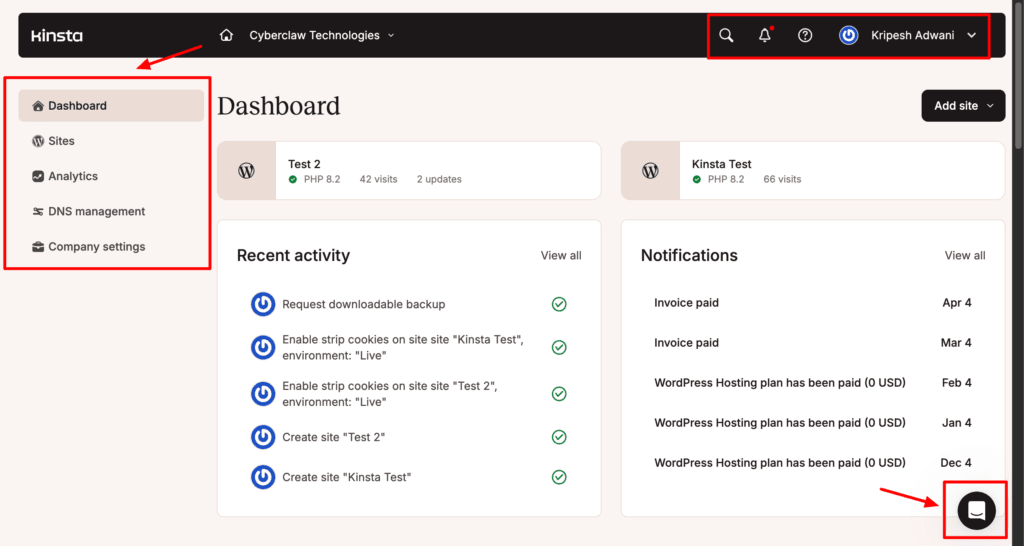Click the 42 visits label
Screen dimensions: 1024x546
pyautogui.click(x=378, y=179)
